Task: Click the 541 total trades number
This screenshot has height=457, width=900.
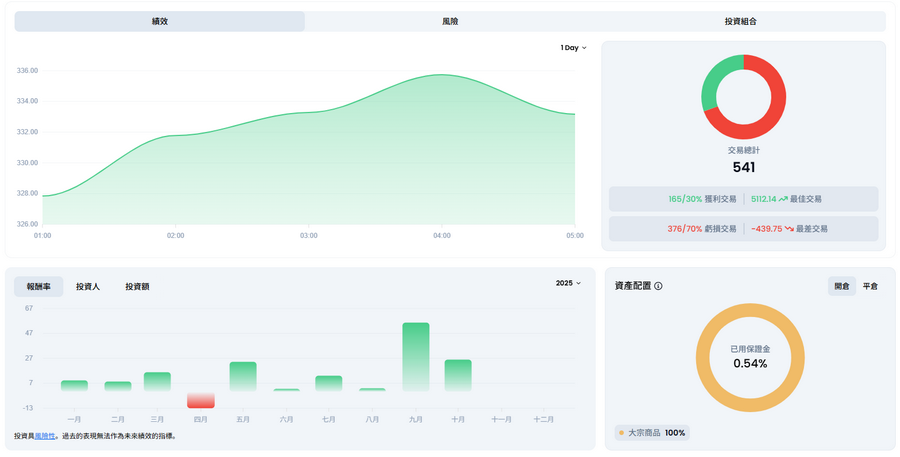Action: click(744, 167)
